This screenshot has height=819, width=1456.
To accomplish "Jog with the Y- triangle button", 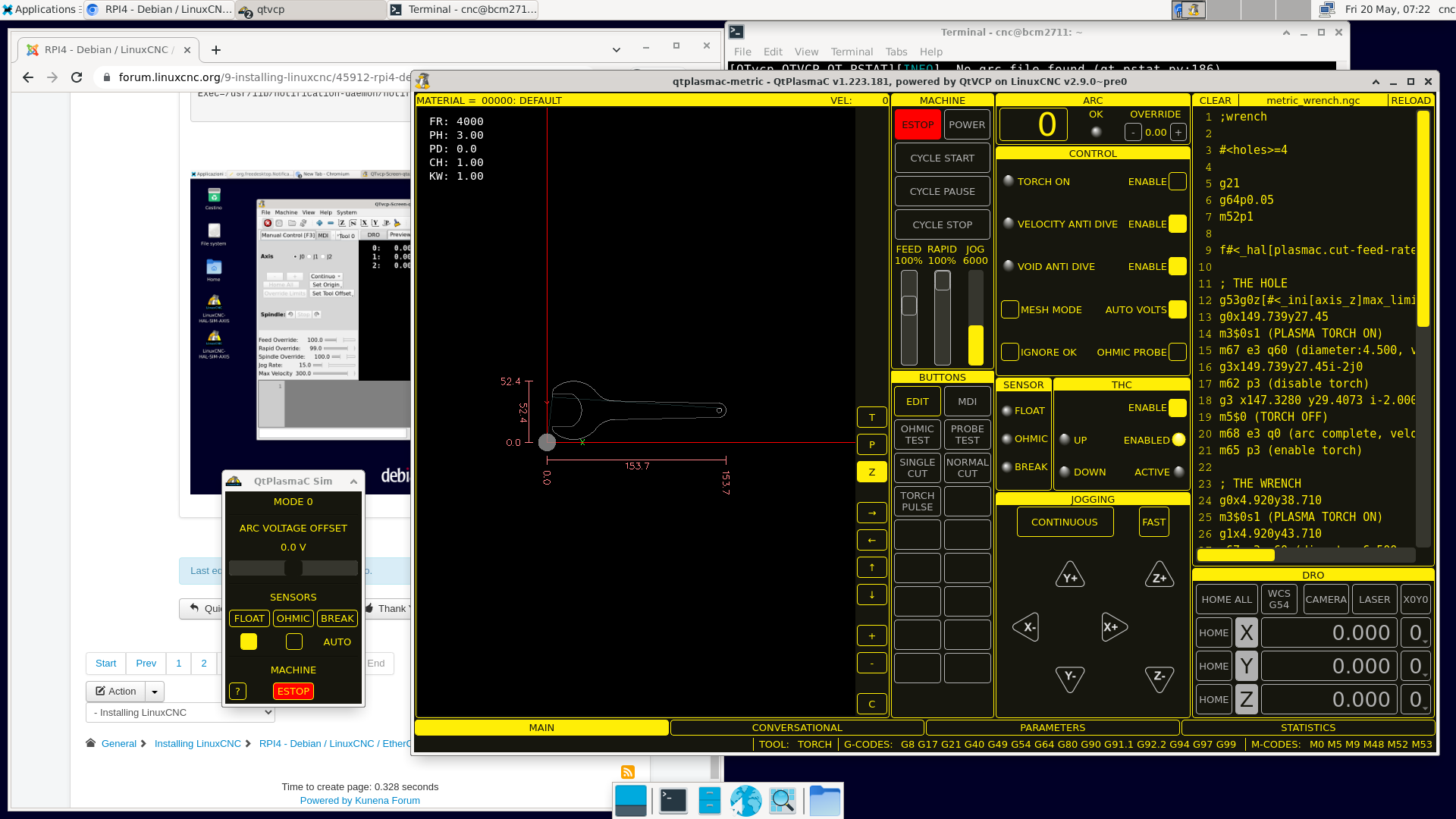I will [x=1070, y=678].
